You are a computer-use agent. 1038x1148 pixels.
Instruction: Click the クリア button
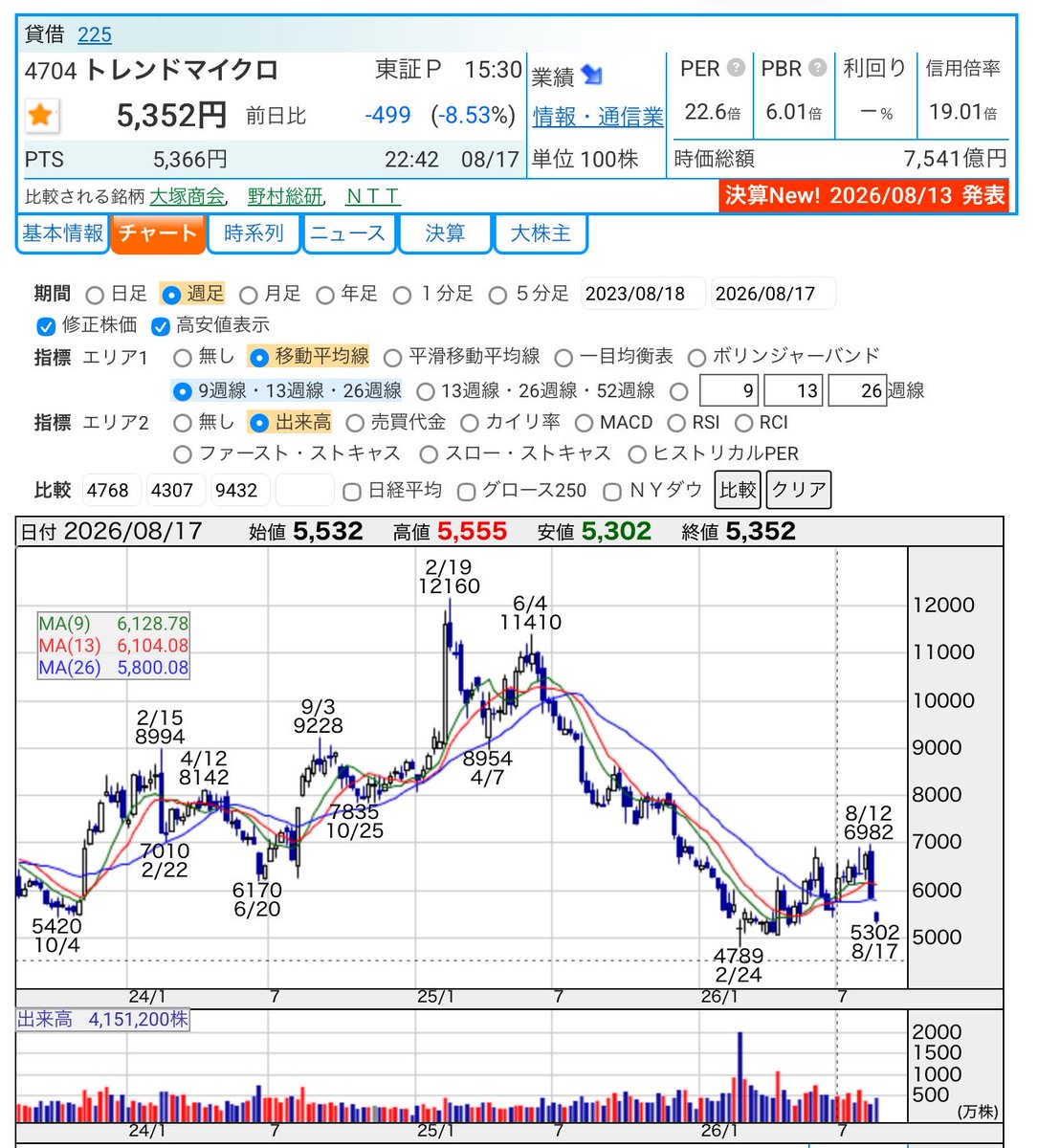click(x=799, y=490)
